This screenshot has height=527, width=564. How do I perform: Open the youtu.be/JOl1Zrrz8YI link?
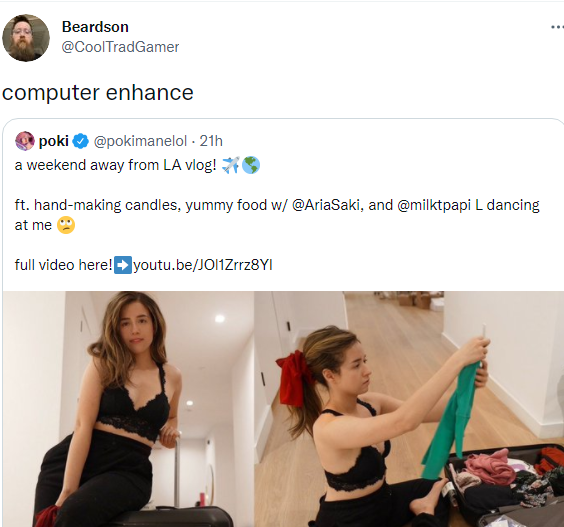click(203, 265)
